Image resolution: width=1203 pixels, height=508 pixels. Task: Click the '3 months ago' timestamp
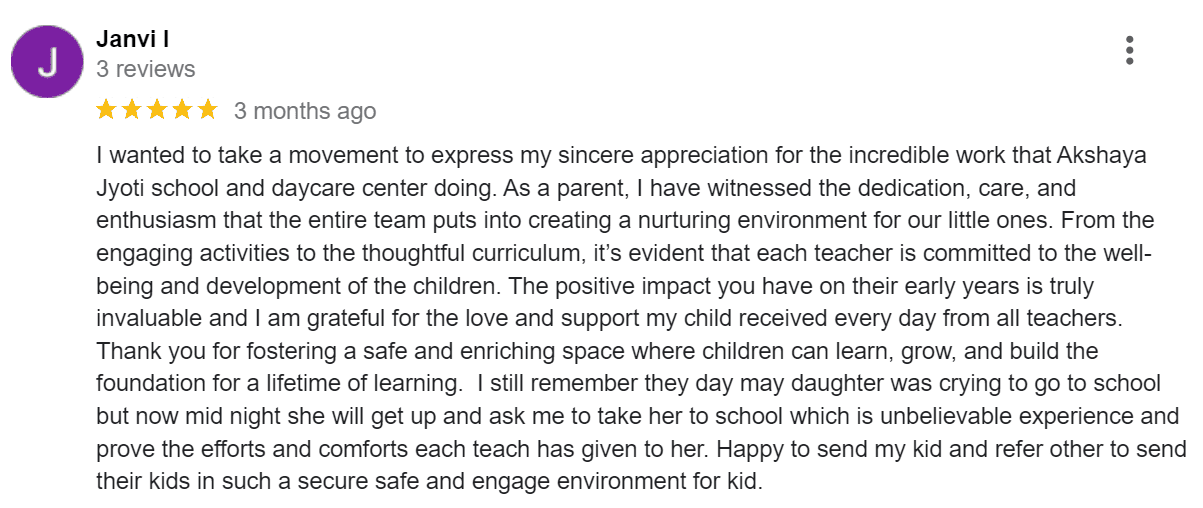pyautogui.click(x=305, y=111)
